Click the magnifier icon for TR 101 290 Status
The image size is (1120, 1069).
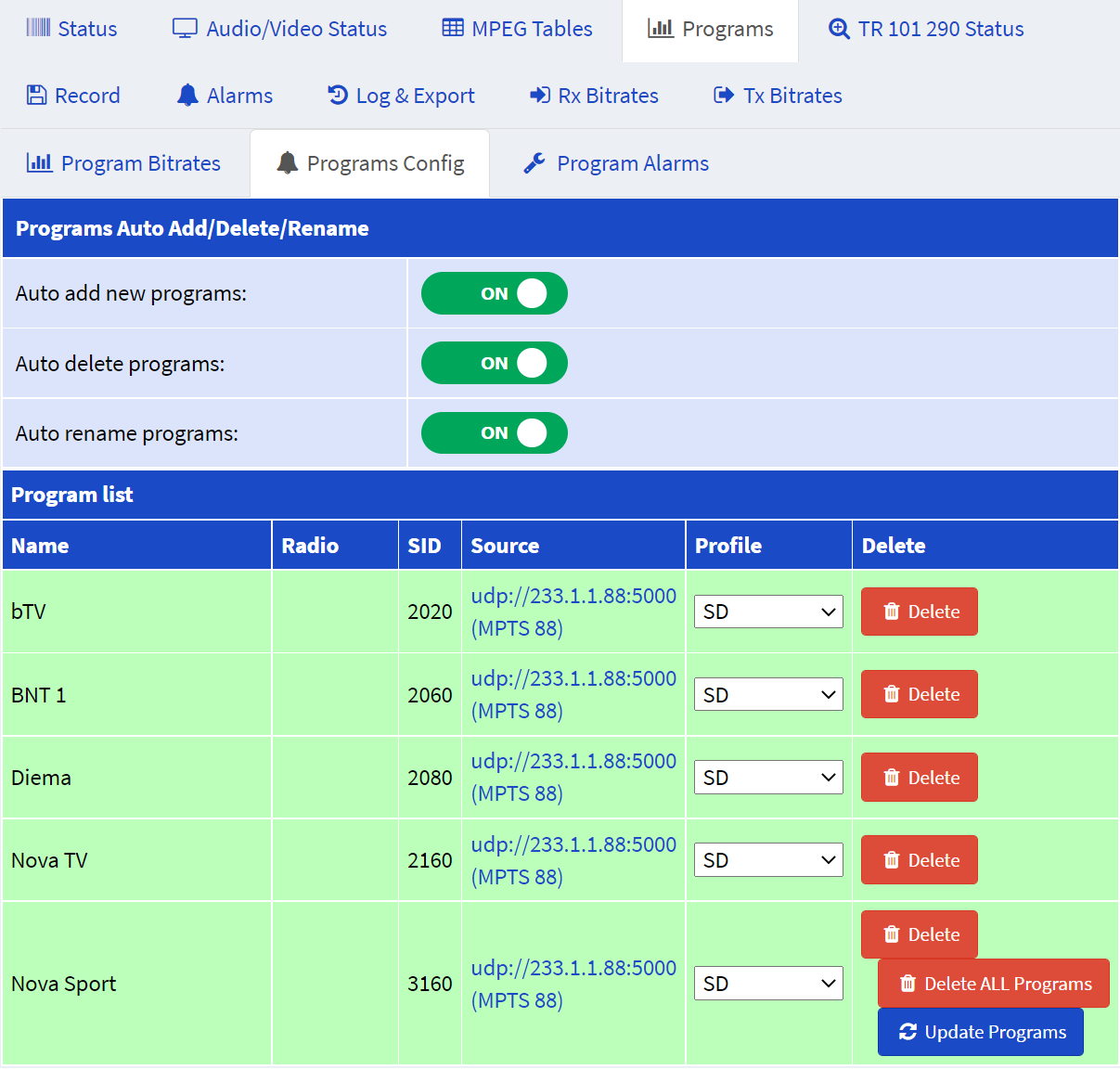839,29
